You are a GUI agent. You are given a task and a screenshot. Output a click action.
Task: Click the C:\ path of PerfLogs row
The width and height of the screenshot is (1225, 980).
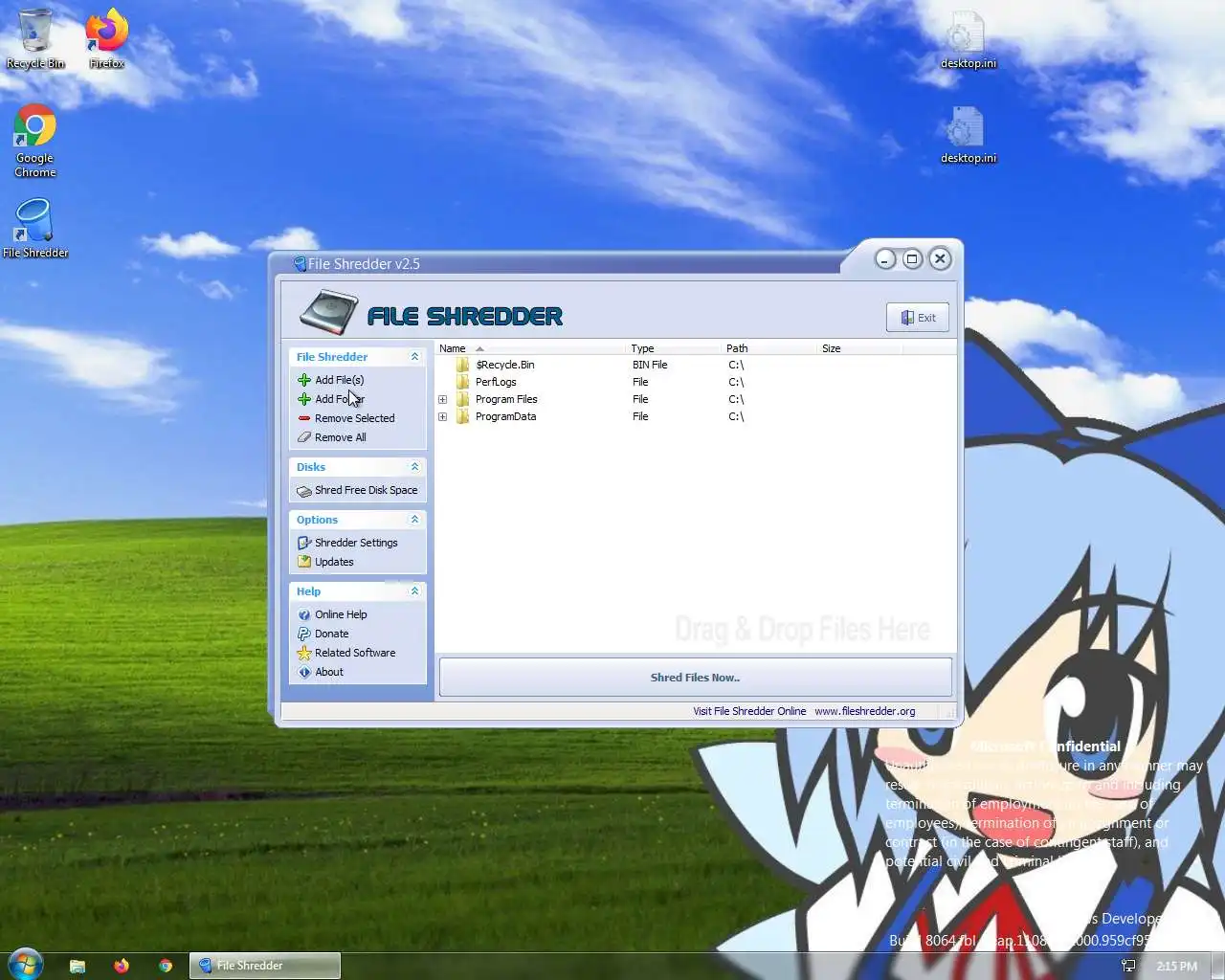point(736,382)
